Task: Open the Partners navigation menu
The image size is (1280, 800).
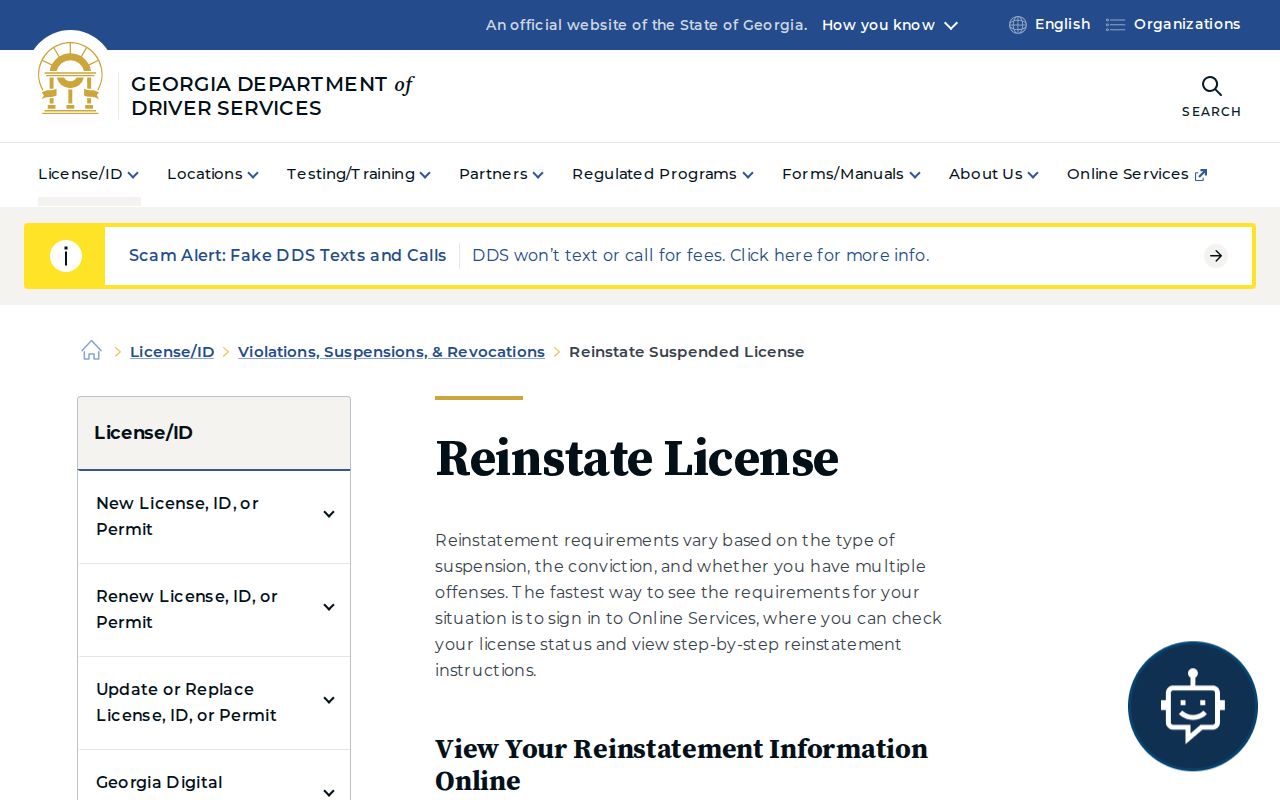Action: (x=502, y=174)
